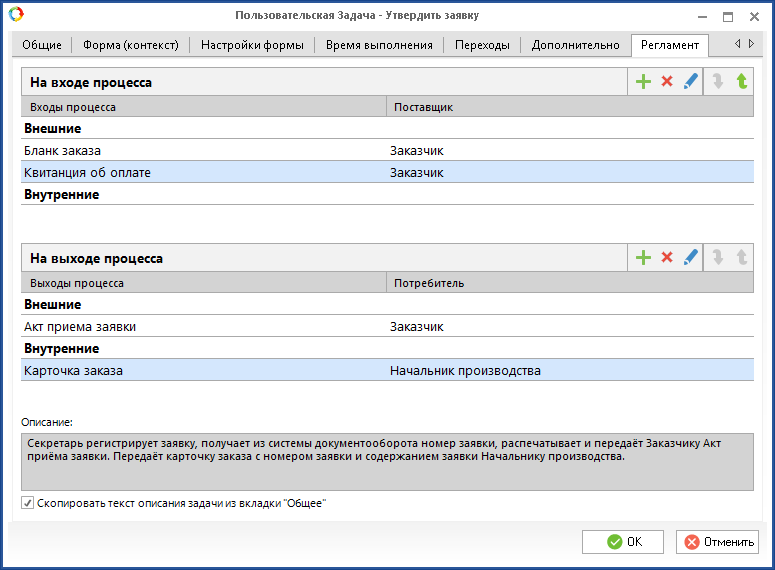Click the Поставщик column header
Screen dimensions: 775x570
click(x=570, y=106)
